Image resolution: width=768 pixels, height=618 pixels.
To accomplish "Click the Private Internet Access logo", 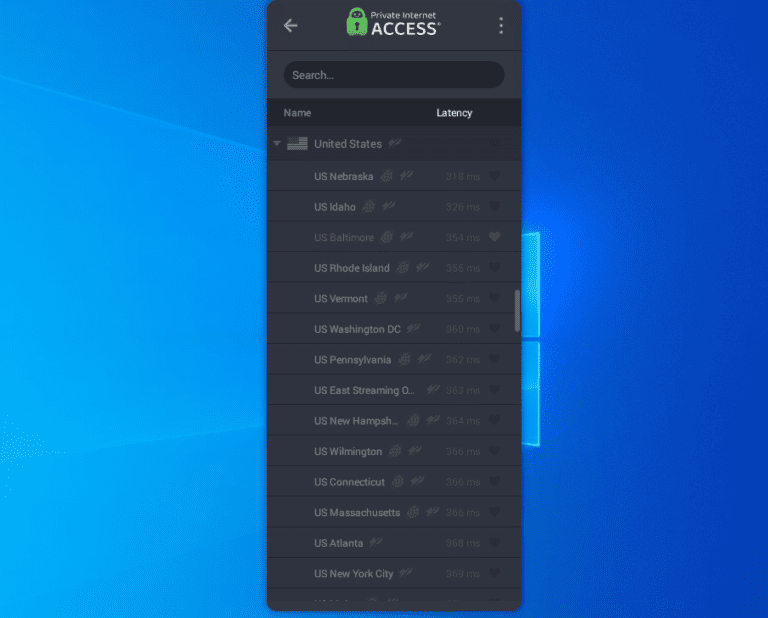I will 393,23.
